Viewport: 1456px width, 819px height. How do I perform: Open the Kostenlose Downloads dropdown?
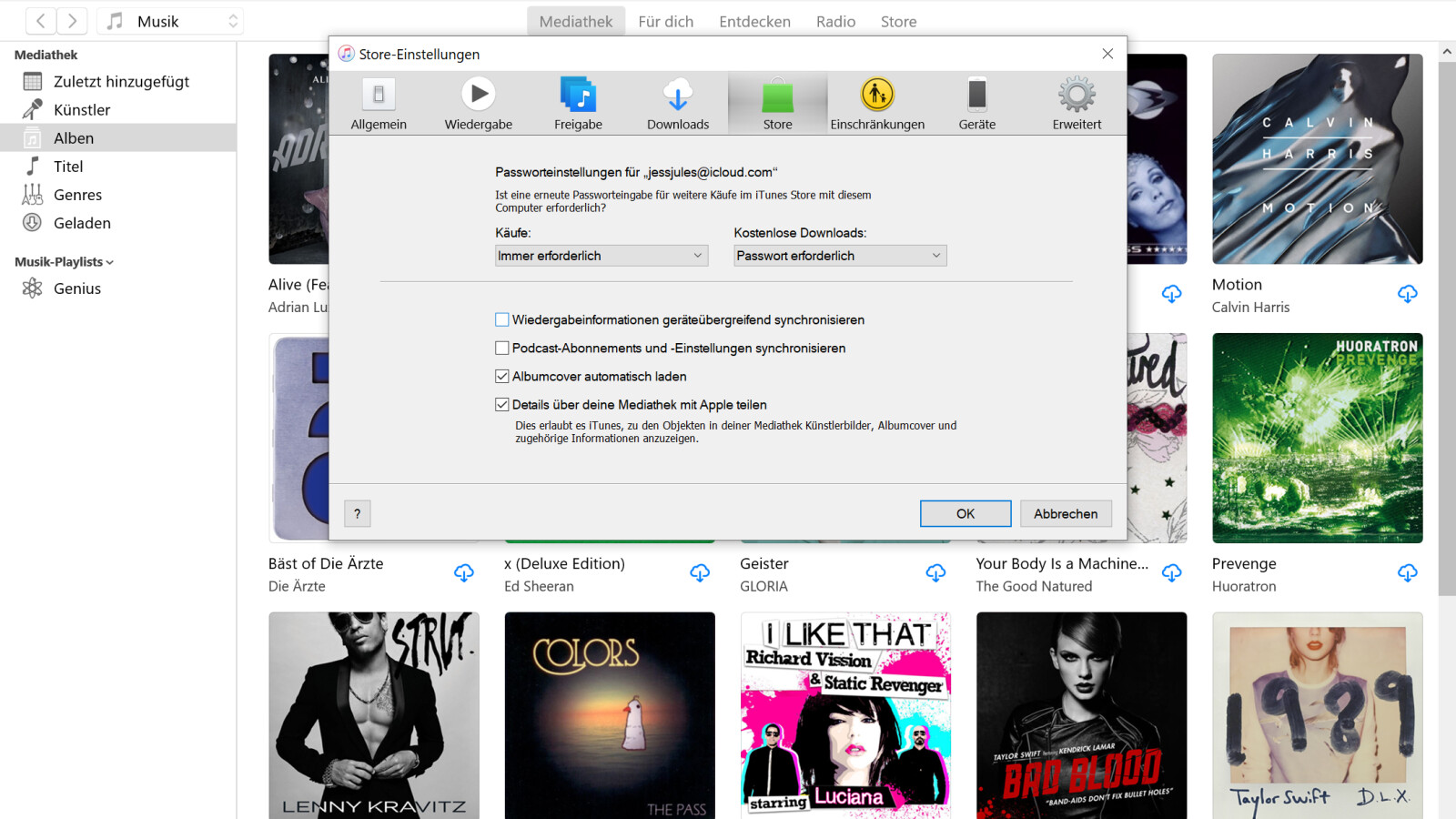click(838, 256)
